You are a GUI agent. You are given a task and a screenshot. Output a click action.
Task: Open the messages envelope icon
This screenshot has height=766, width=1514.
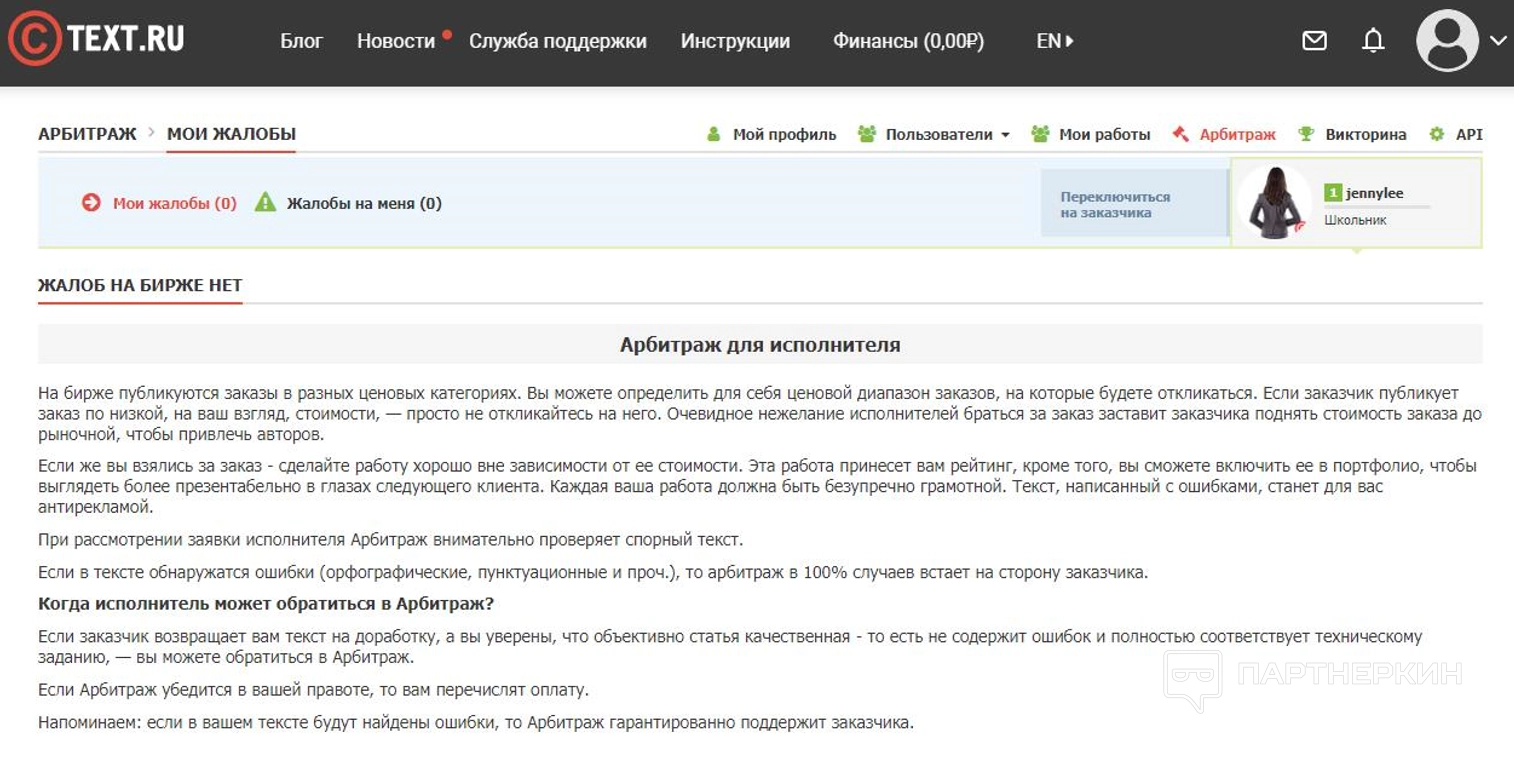coord(1314,41)
